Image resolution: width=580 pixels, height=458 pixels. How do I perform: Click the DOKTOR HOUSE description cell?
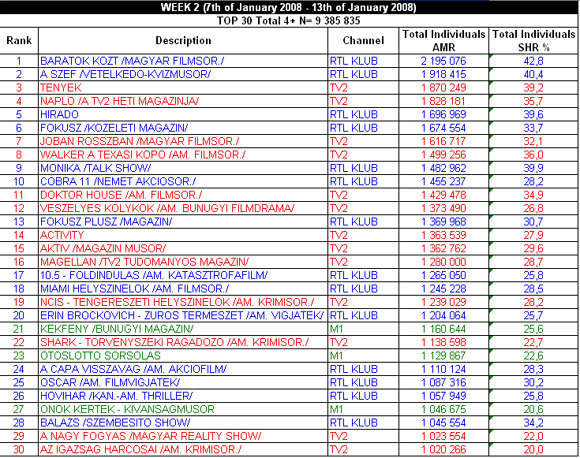183,195
